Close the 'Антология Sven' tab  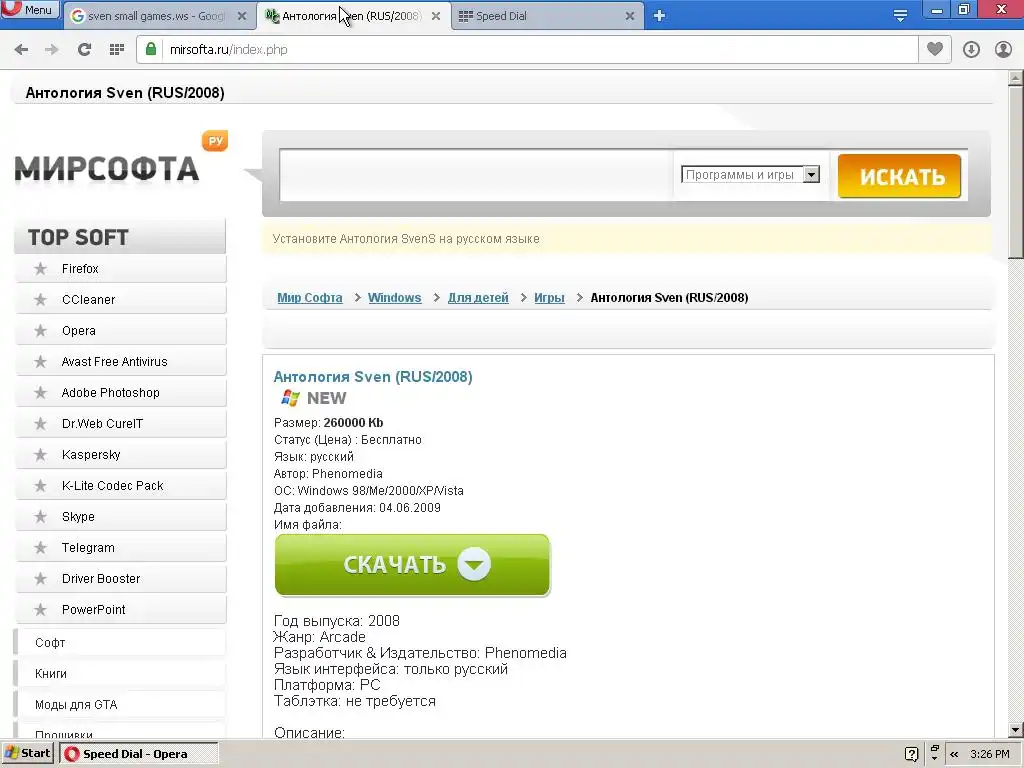click(x=436, y=16)
